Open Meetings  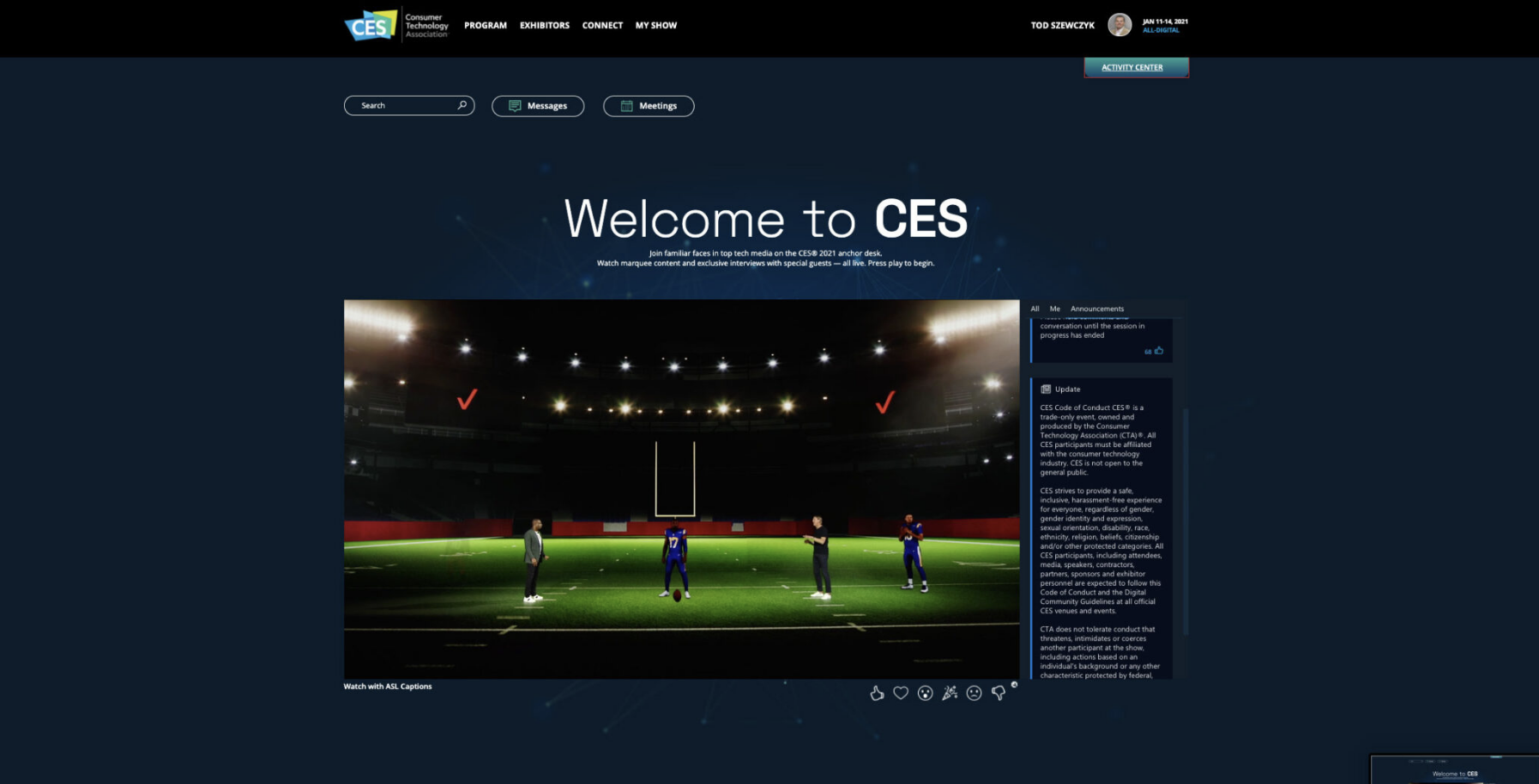tap(649, 106)
